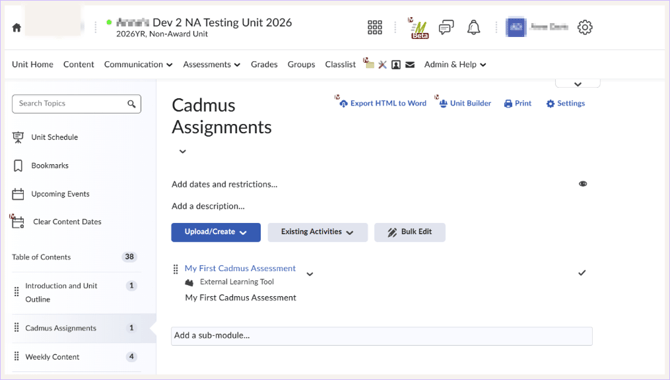Viewport: 670px width, 380px height.
Task: Click the envelope email navbar icon
Action: point(410,65)
